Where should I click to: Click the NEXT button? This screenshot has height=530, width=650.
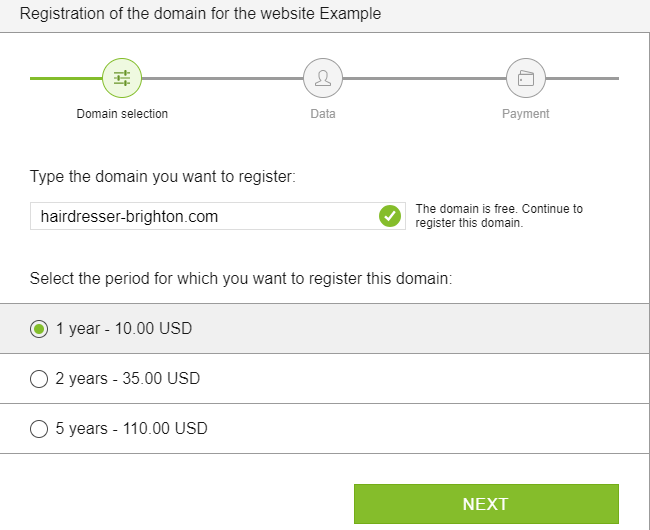[486, 504]
